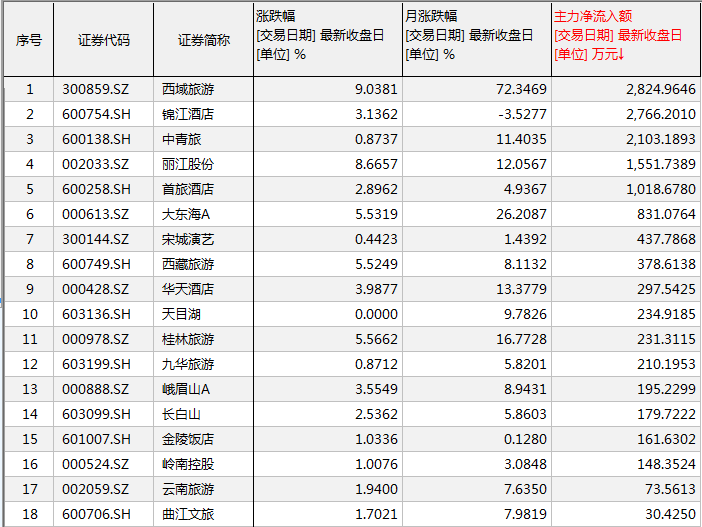Click stock name 西藏旅游
Viewport: 702px width, 527px height.
pyautogui.click(x=188, y=264)
